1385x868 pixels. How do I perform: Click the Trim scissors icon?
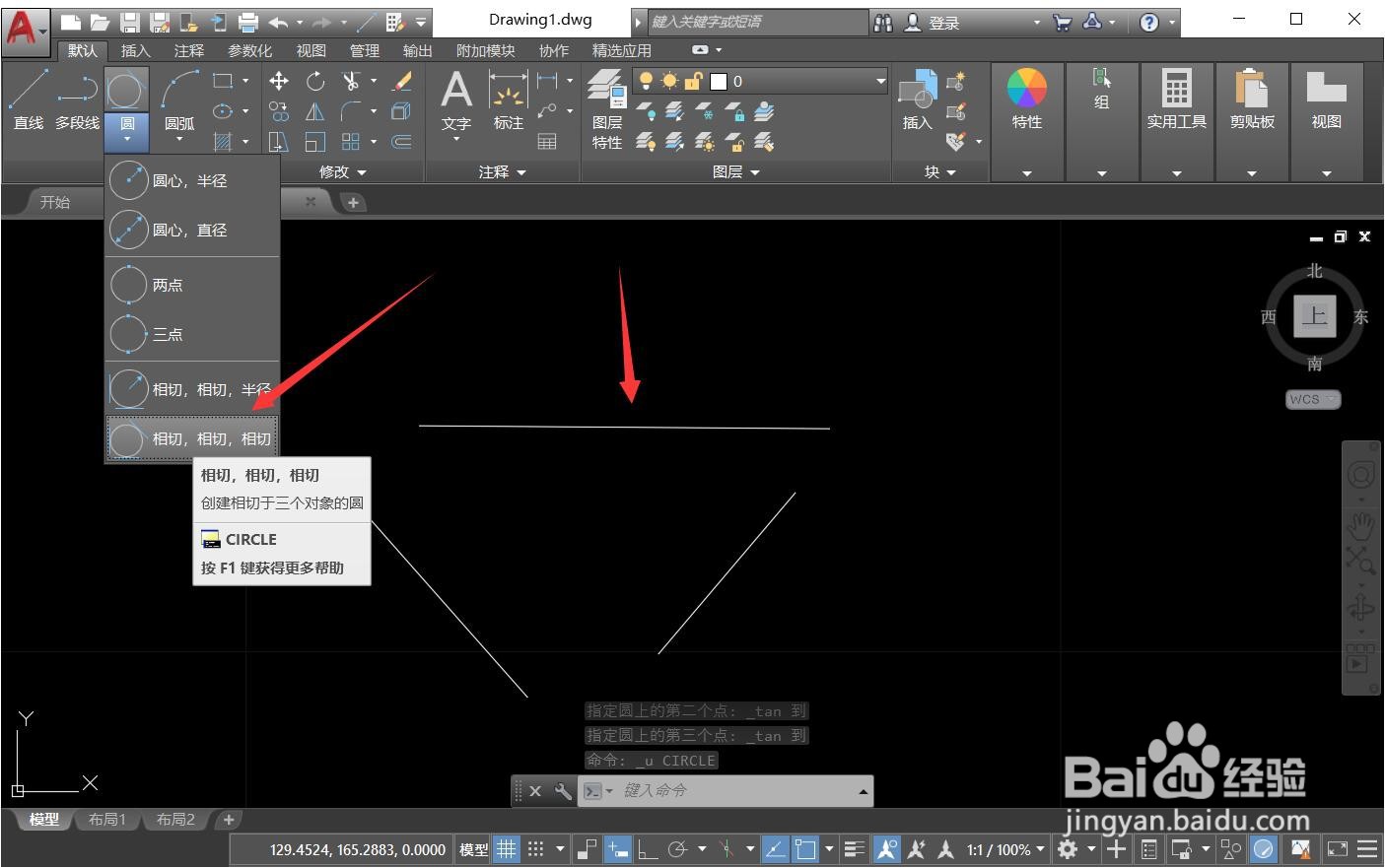pos(351,81)
